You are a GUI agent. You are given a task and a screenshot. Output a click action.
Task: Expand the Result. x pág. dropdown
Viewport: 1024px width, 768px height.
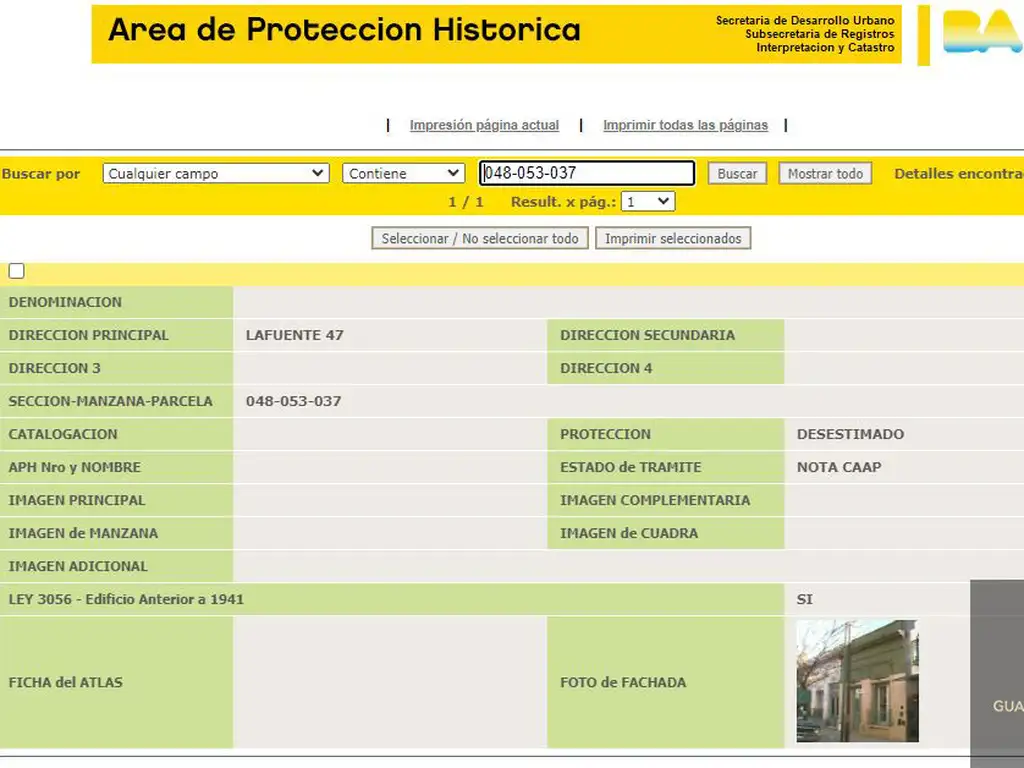[x=647, y=202]
